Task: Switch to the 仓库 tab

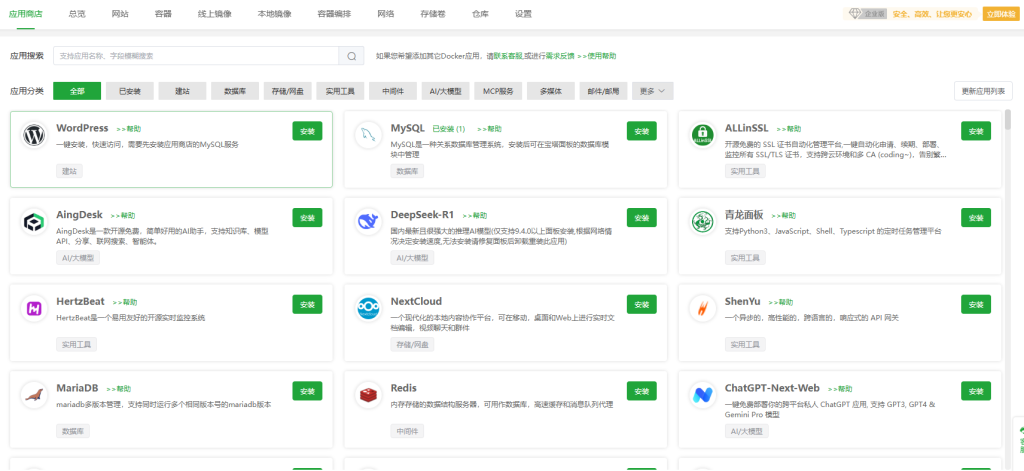Action: (x=480, y=14)
